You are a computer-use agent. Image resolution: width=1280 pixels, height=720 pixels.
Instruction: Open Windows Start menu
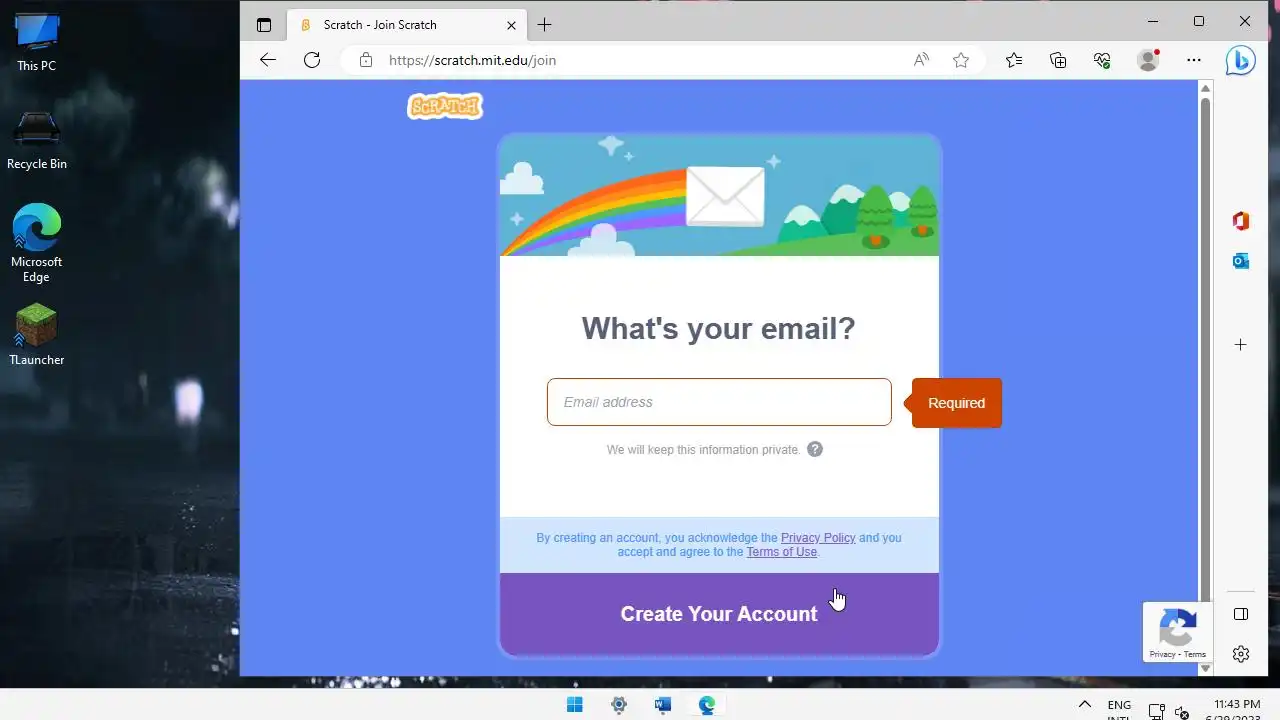[575, 705]
